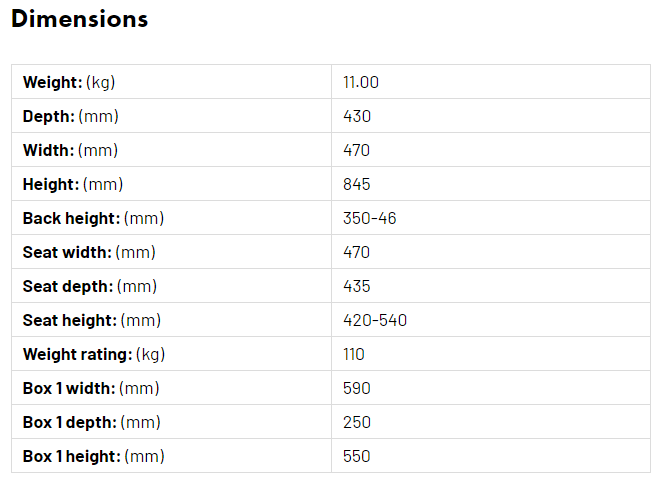Click the weight value 11.00
Viewport: 662px width, 484px height.
[361, 82]
